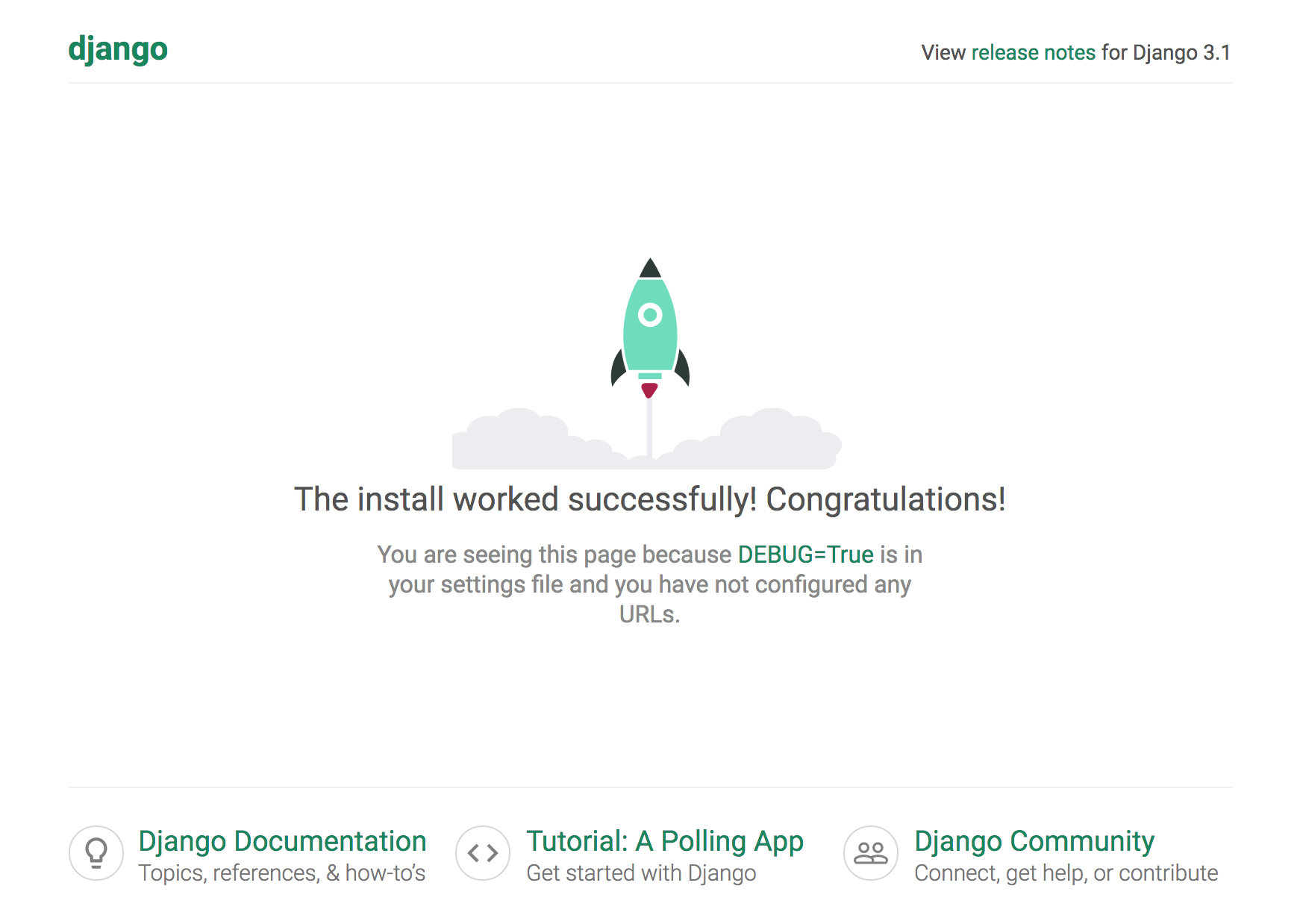Click 'Topics, references, & how-to's' text
The width and height of the screenshot is (1300, 924).
pos(282,873)
